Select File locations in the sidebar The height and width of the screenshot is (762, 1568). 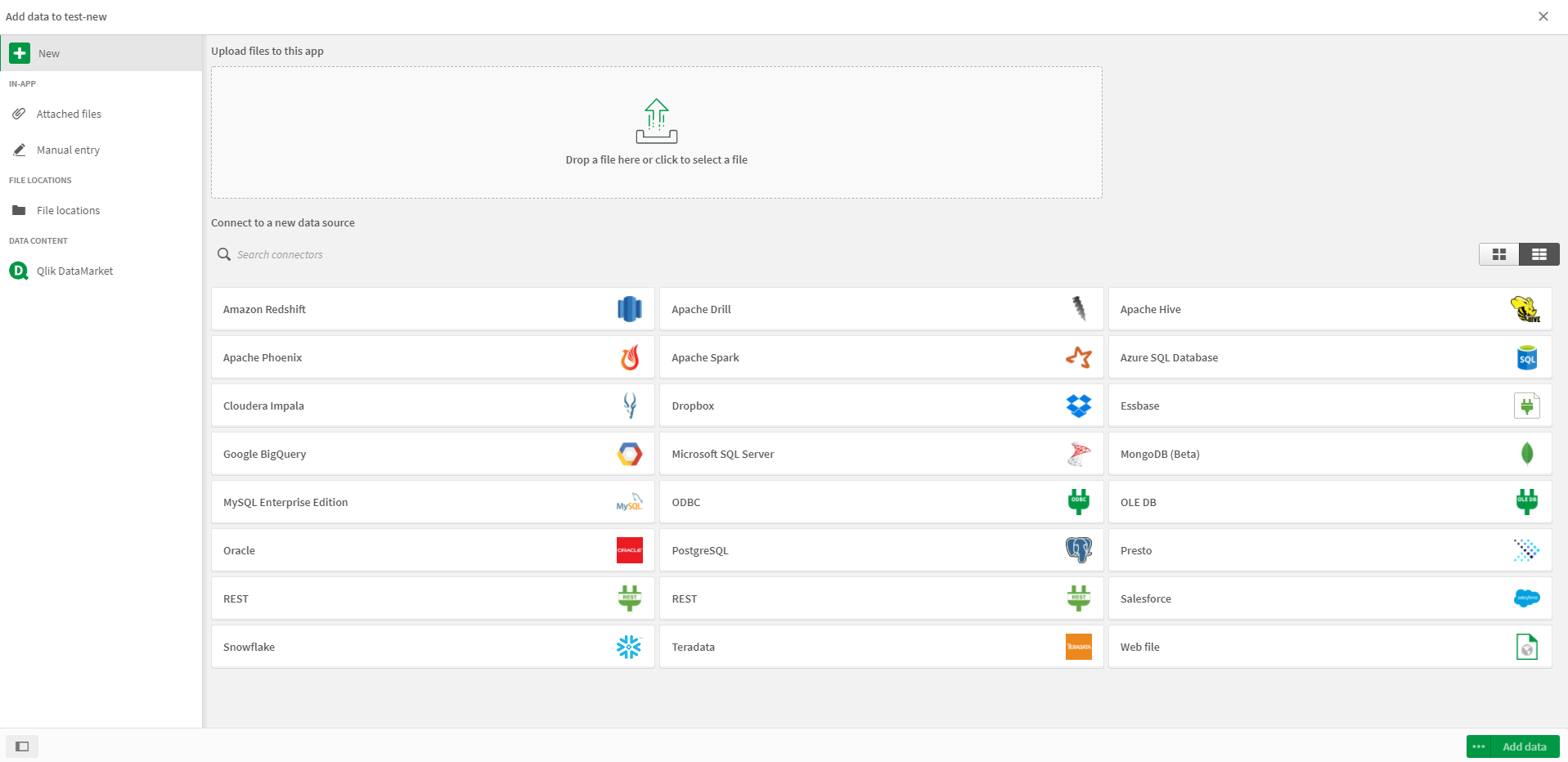click(x=69, y=210)
